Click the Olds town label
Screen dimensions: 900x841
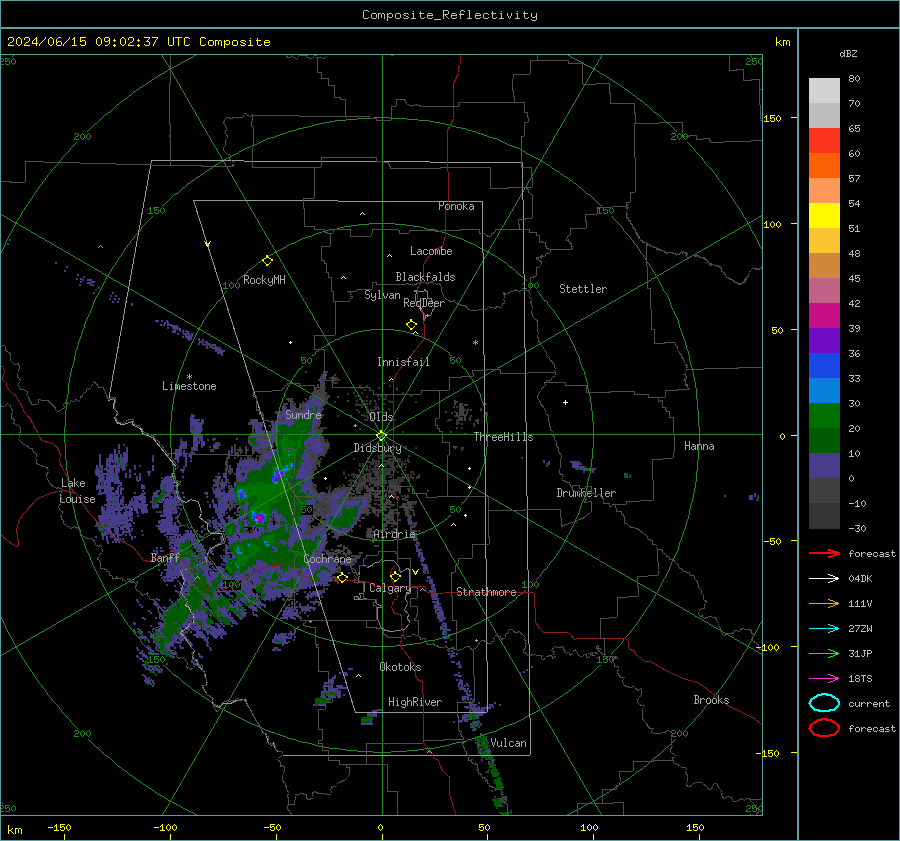click(x=381, y=417)
